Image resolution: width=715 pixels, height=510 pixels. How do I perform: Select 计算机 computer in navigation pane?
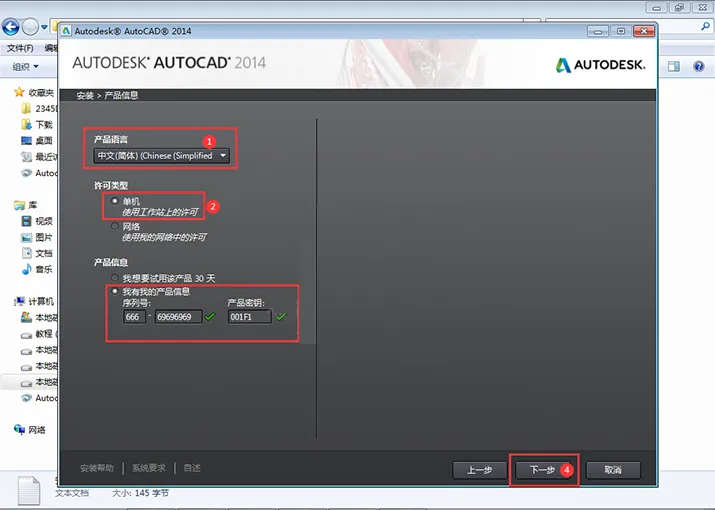41,301
